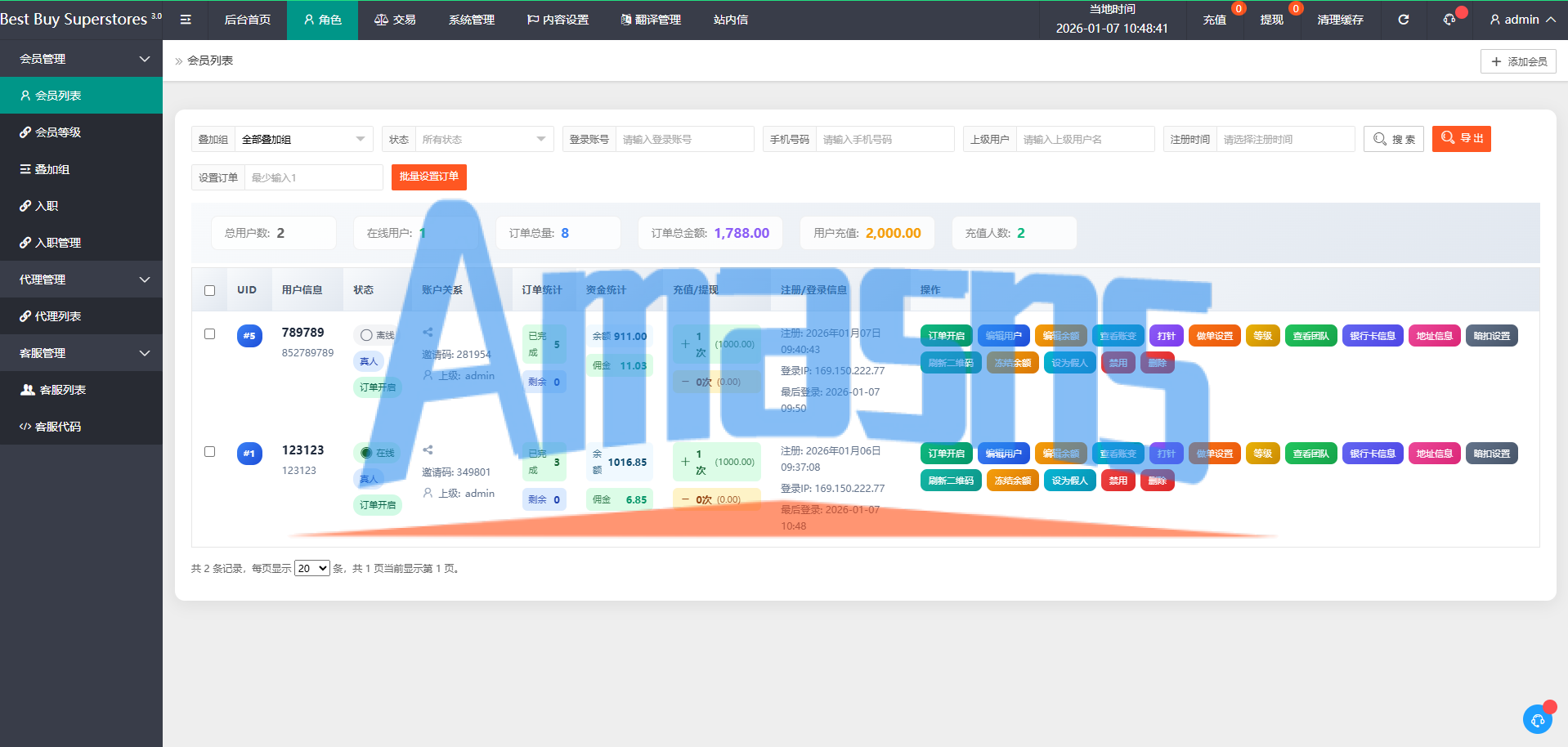Image resolution: width=1568 pixels, height=747 pixels.
Task: Click the refresh icon in top bar
Action: pyautogui.click(x=1404, y=20)
